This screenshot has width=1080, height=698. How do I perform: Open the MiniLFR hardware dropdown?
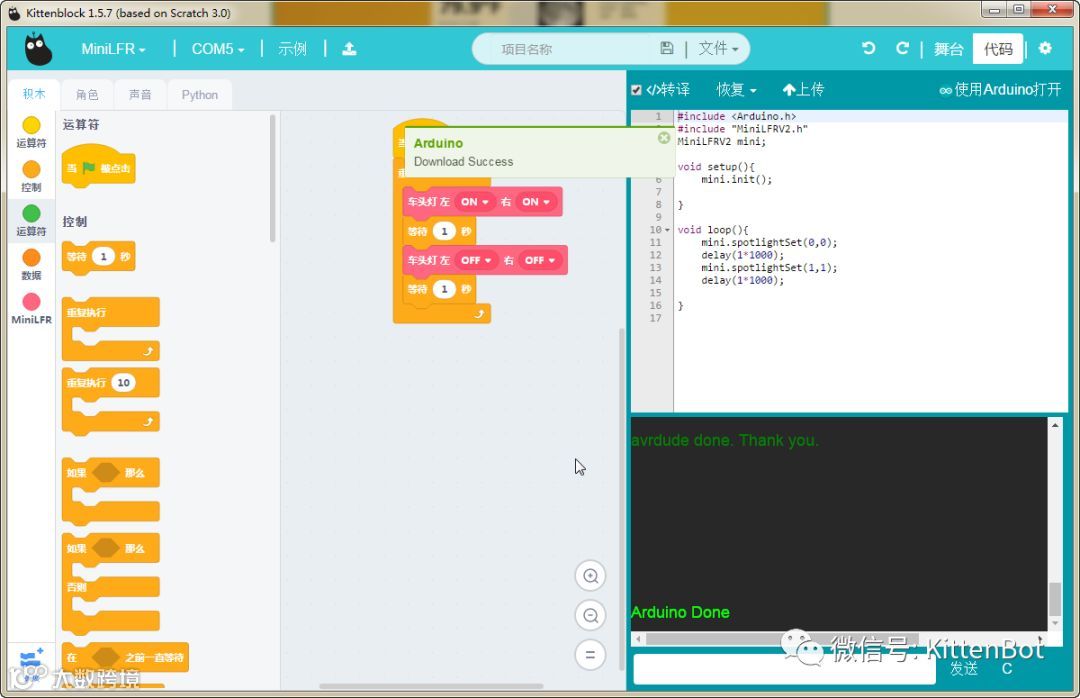[113, 49]
